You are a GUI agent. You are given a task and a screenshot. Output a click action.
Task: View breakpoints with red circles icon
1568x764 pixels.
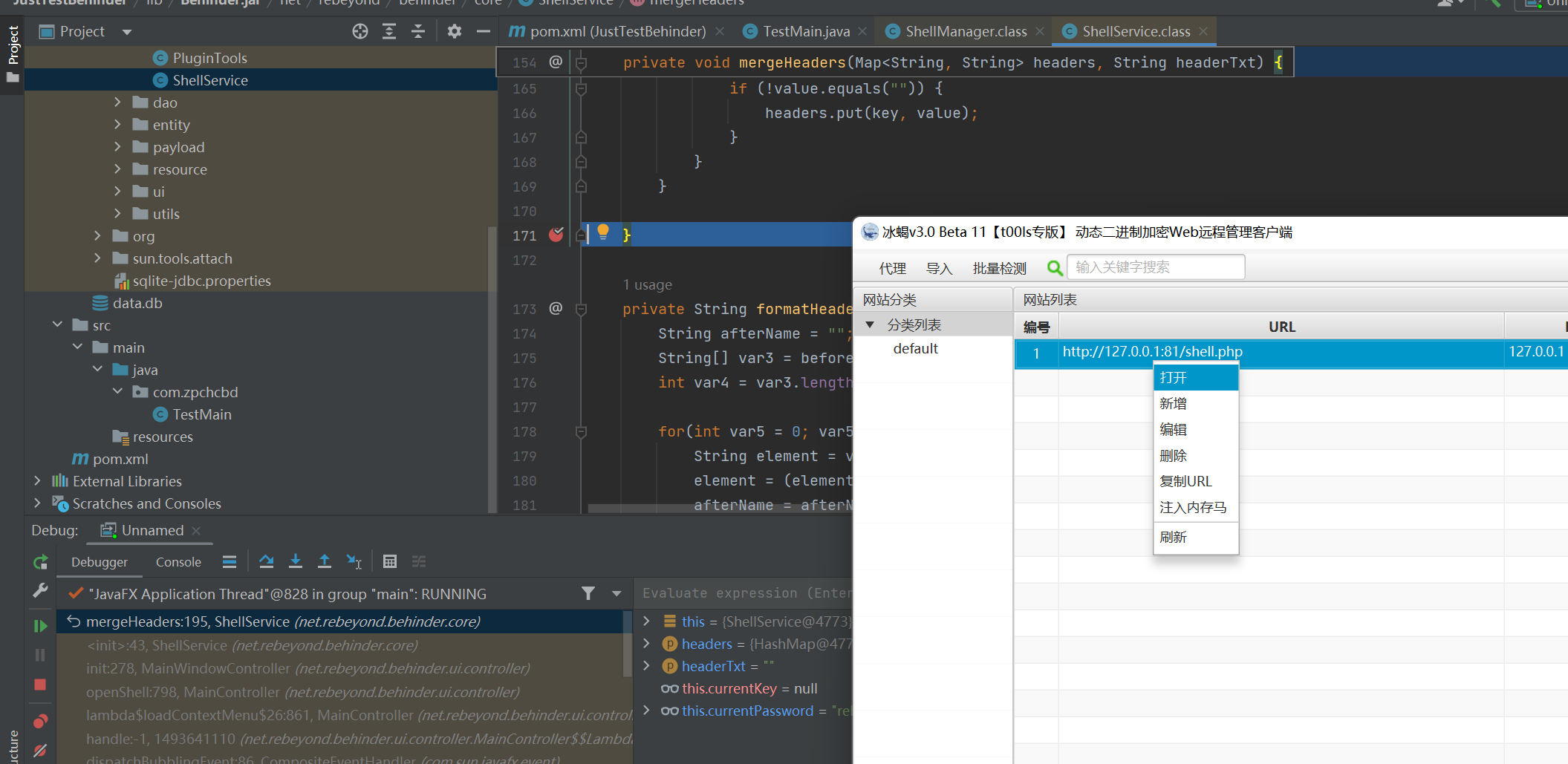40,721
